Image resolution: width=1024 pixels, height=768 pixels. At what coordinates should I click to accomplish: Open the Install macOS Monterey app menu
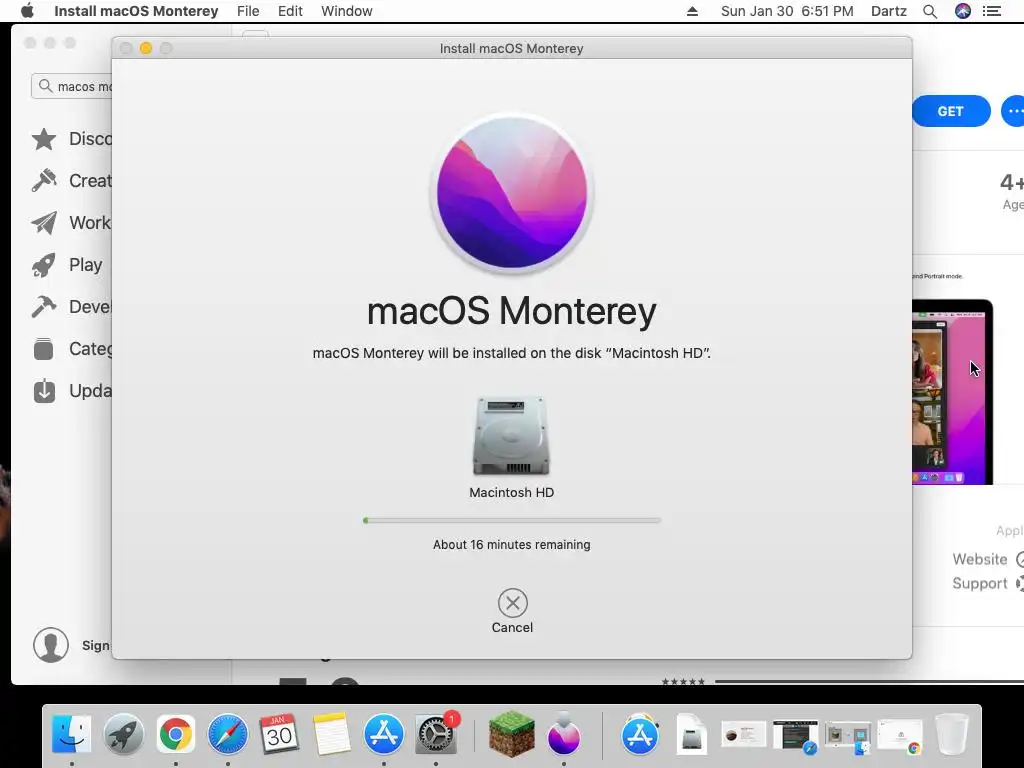[x=136, y=11]
